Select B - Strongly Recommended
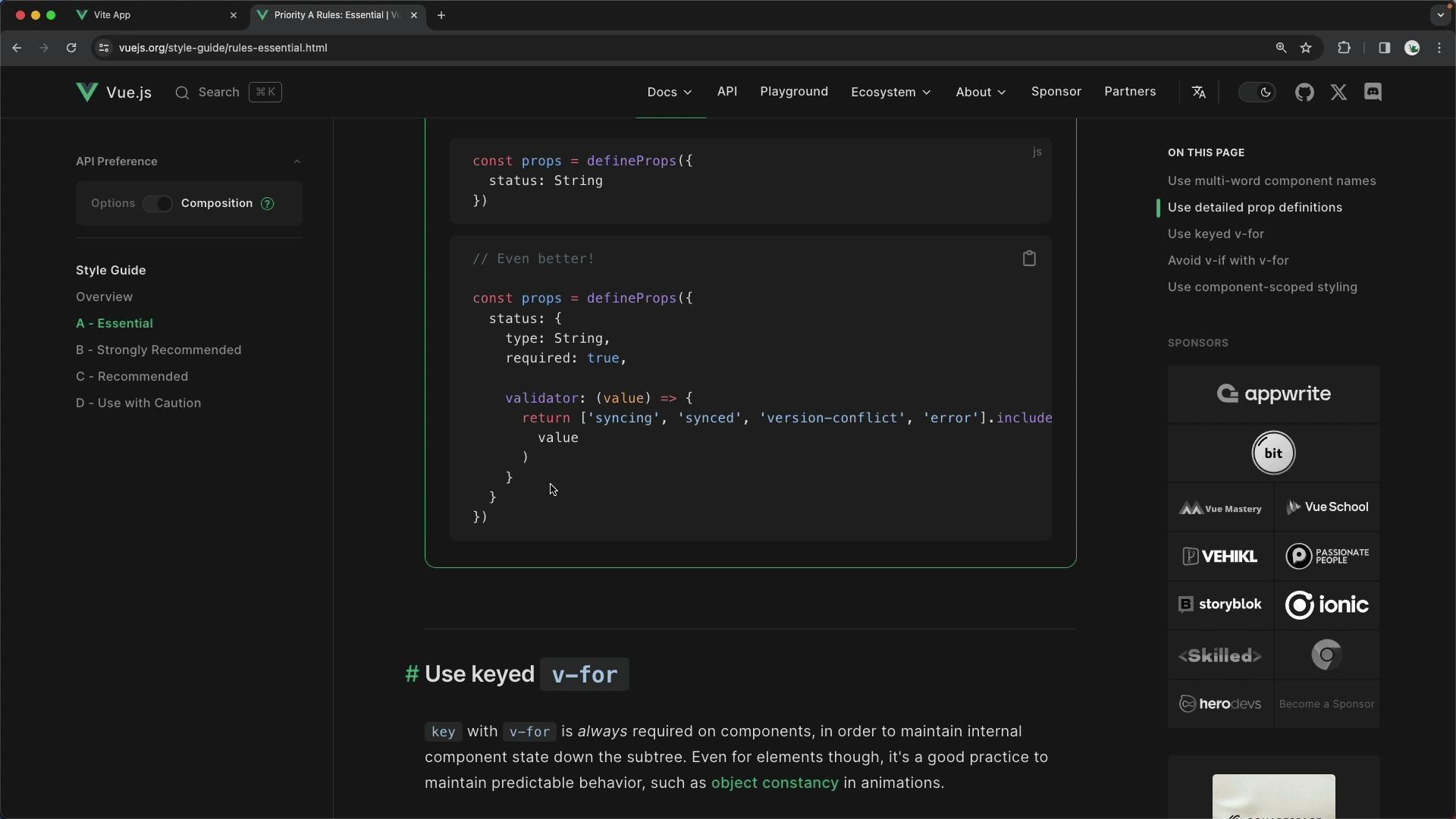This screenshot has height=819, width=1456. (x=158, y=350)
